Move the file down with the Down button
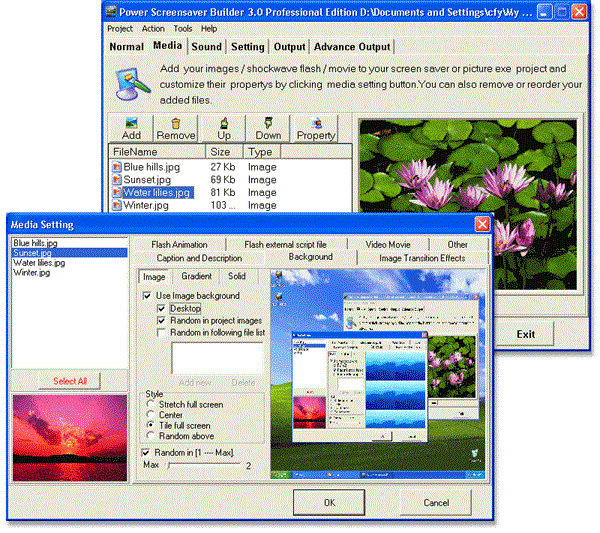This screenshot has width=600, height=533. click(x=268, y=129)
